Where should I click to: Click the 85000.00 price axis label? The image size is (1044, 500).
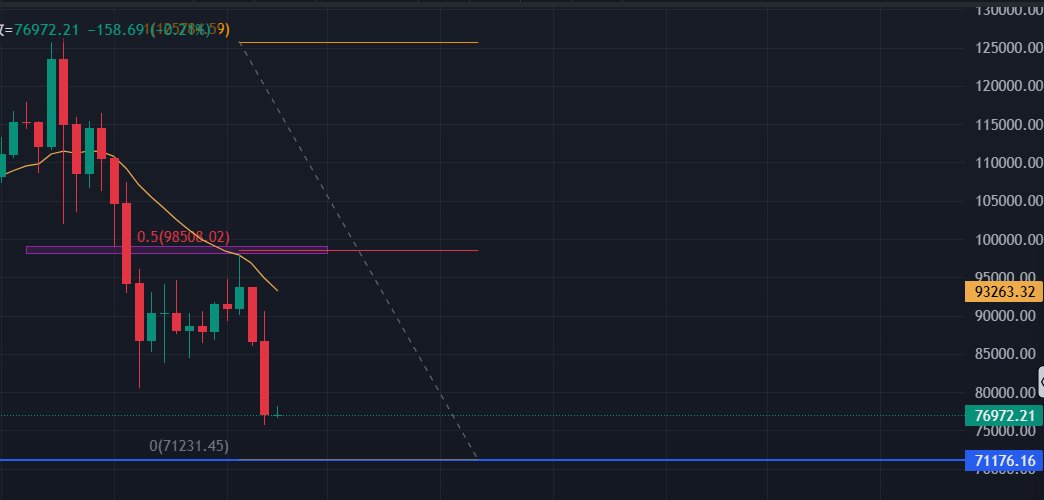click(x=1003, y=354)
